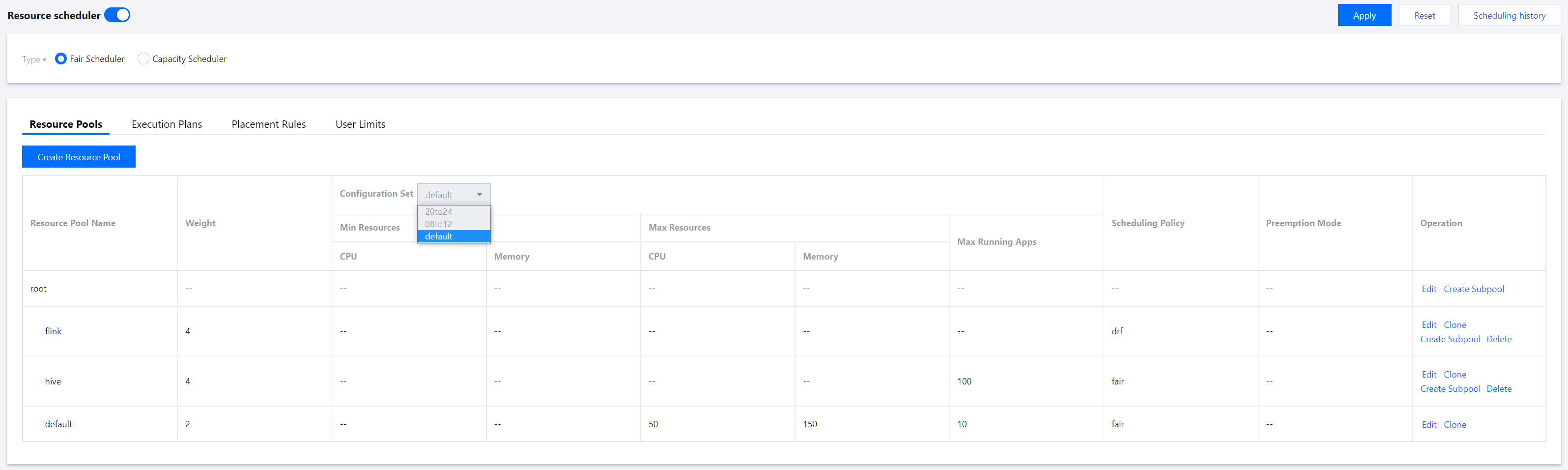Click the default pool Max Running Apps value 10
The width and height of the screenshot is (1568, 470).
pos(962,424)
